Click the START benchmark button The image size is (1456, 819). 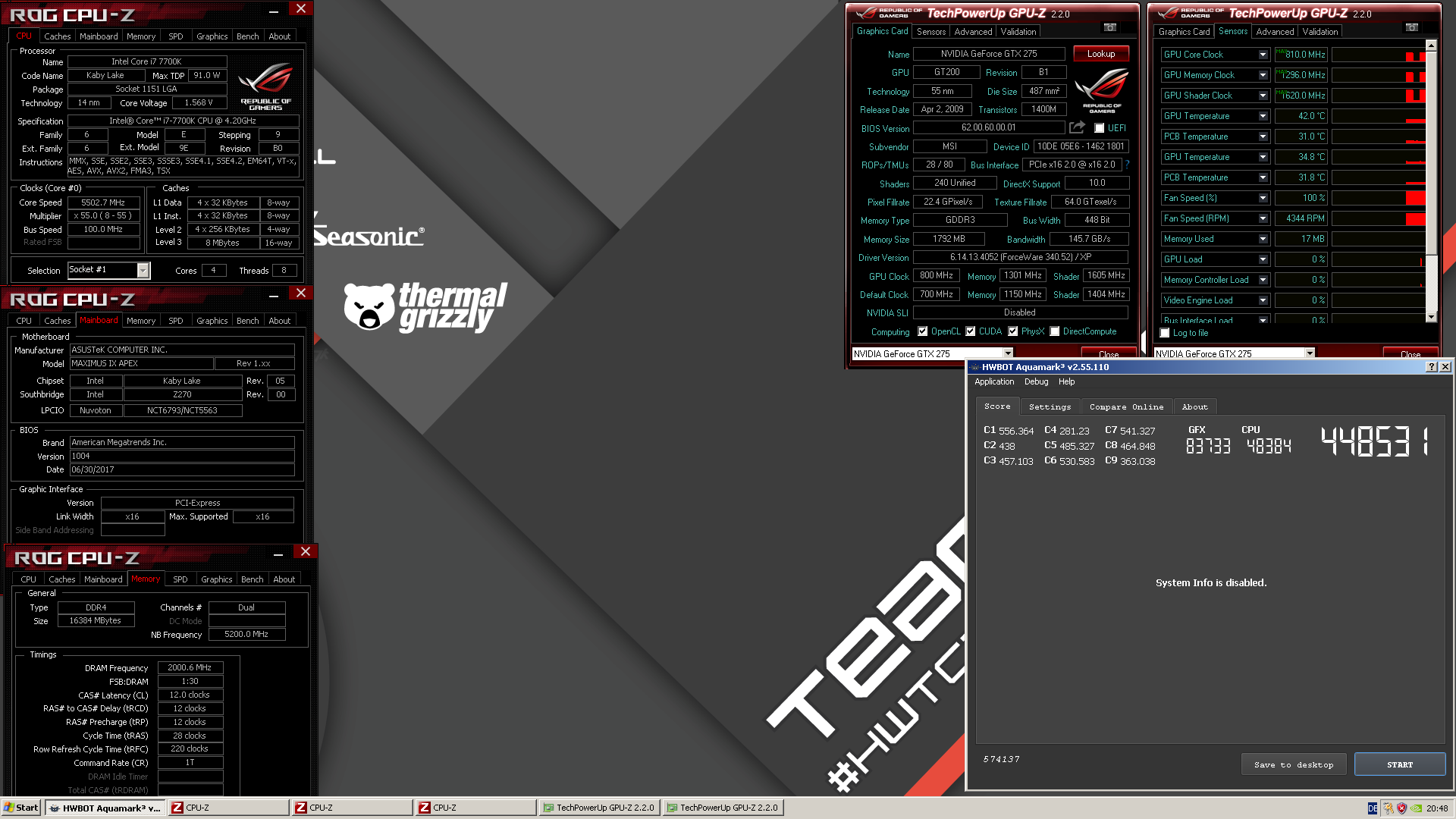click(1400, 764)
